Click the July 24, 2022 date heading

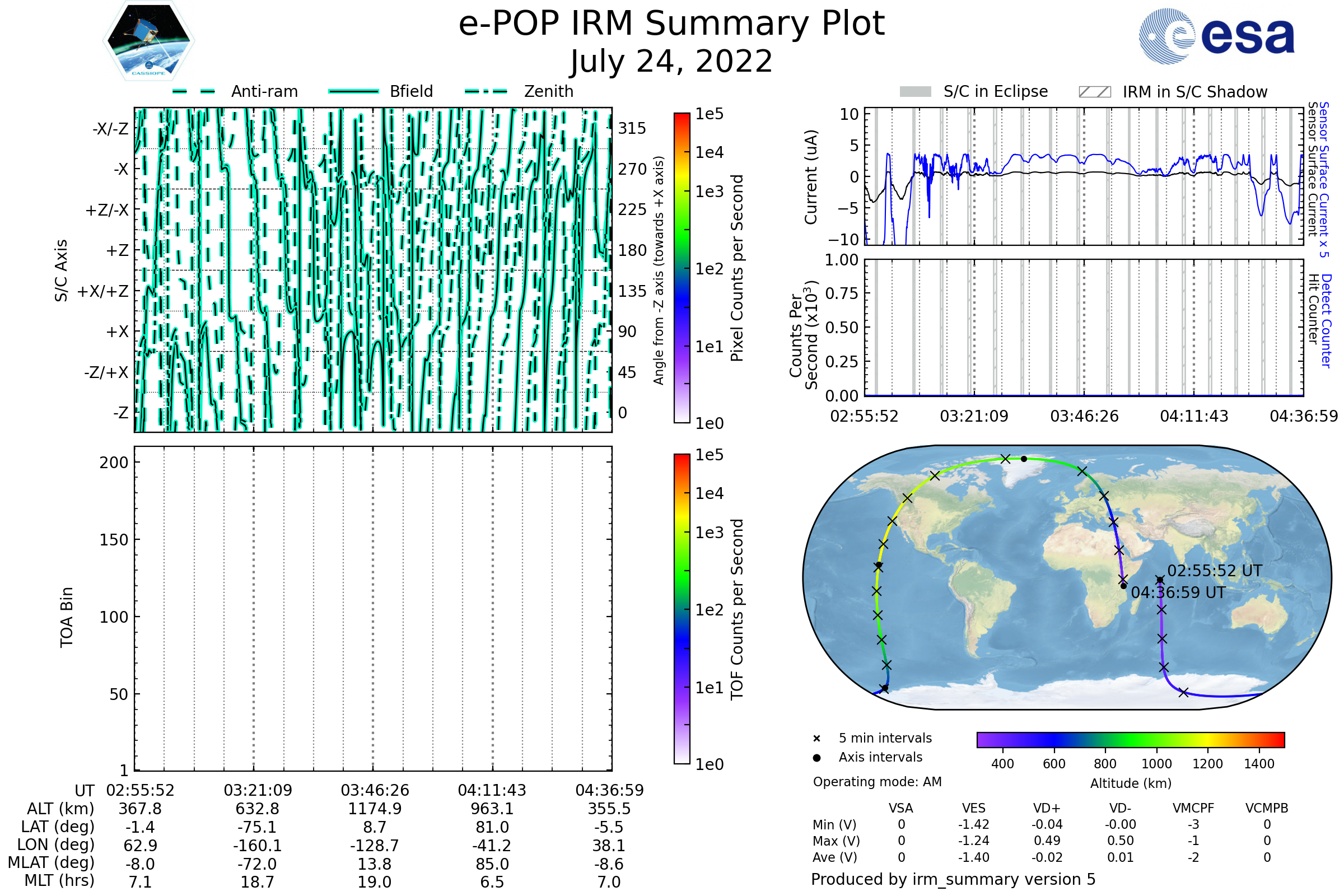click(671, 62)
